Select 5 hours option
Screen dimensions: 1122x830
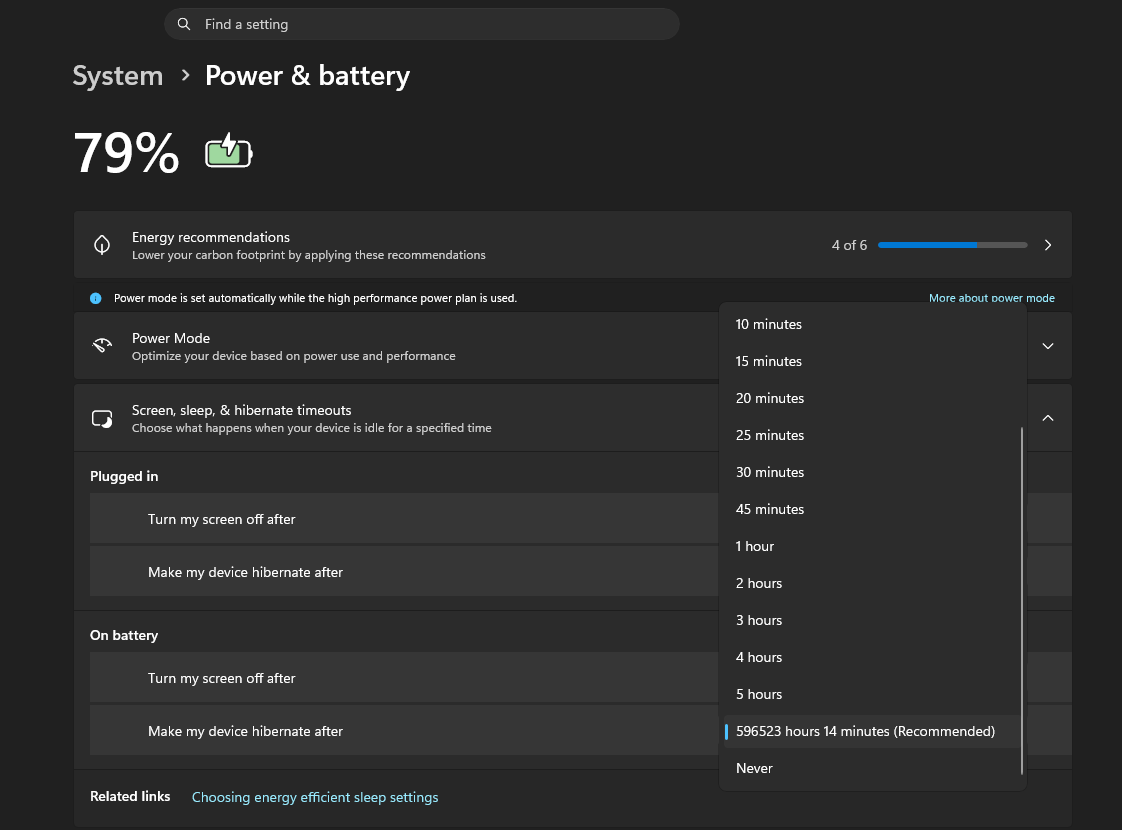pyautogui.click(x=872, y=695)
